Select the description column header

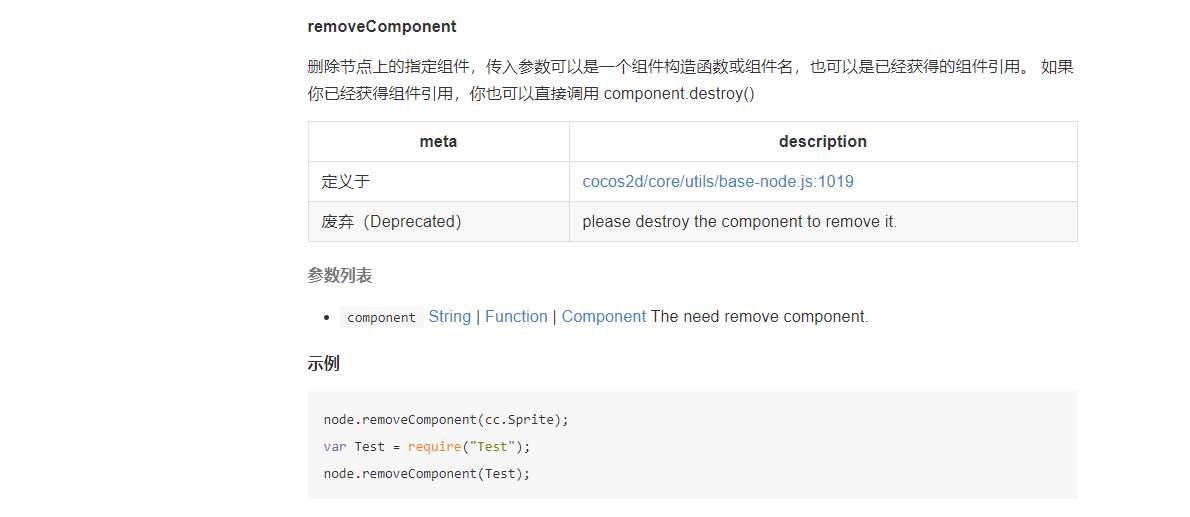click(x=822, y=142)
